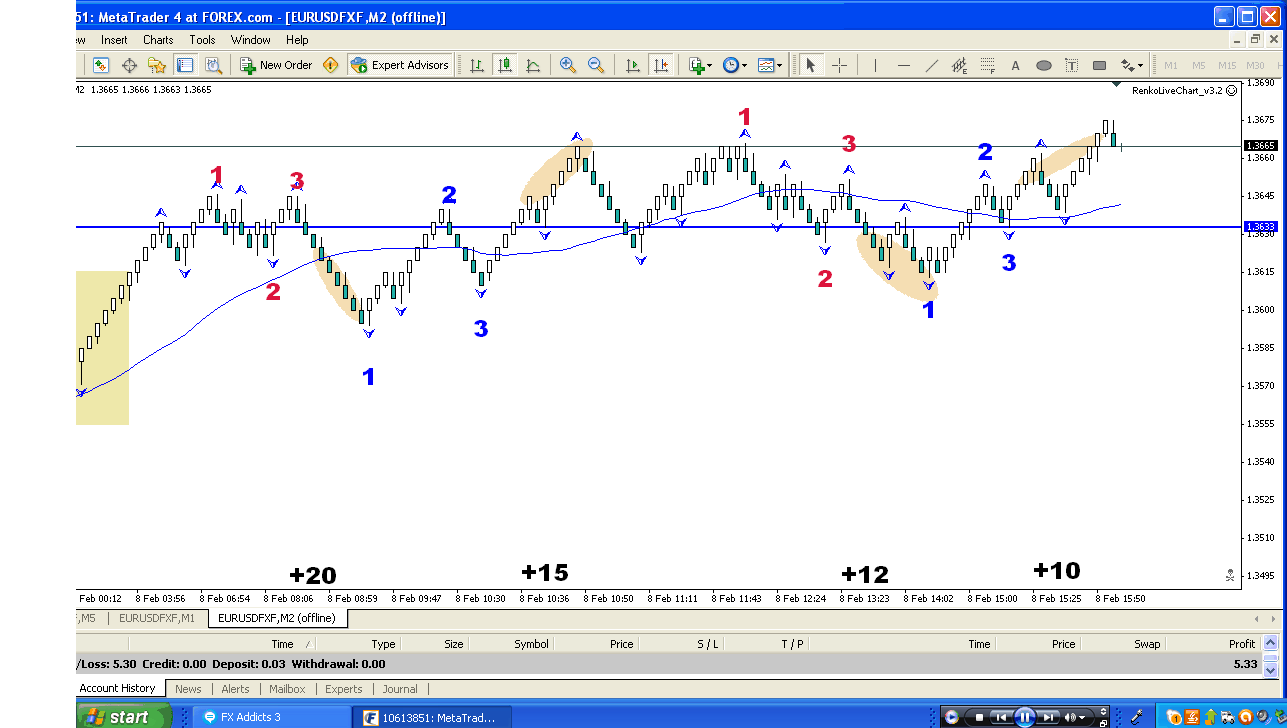The height and width of the screenshot is (728, 1287).
Task: Switch to Bar Chart display
Action: click(x=477, y=65)
